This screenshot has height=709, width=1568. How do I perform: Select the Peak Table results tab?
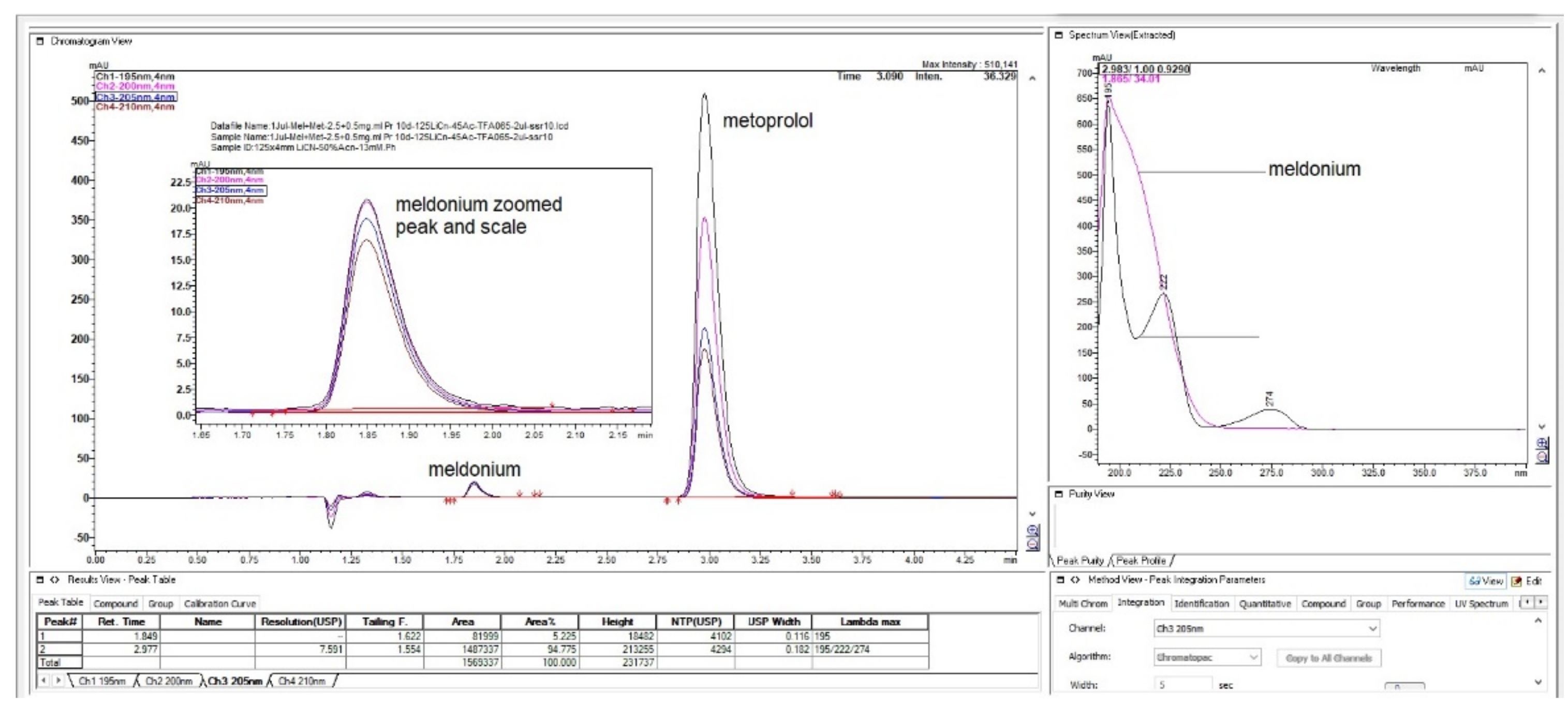[x=60, y=602]
